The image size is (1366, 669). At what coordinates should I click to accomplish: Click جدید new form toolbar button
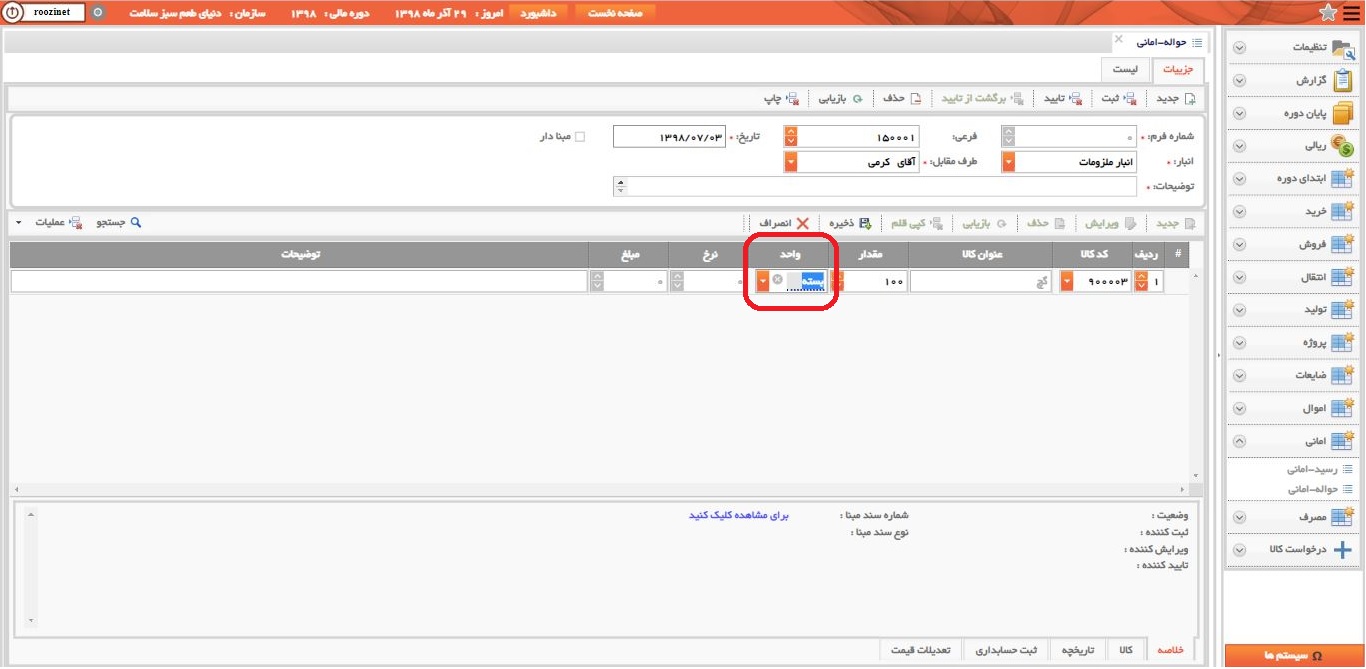pos(1176,98)
